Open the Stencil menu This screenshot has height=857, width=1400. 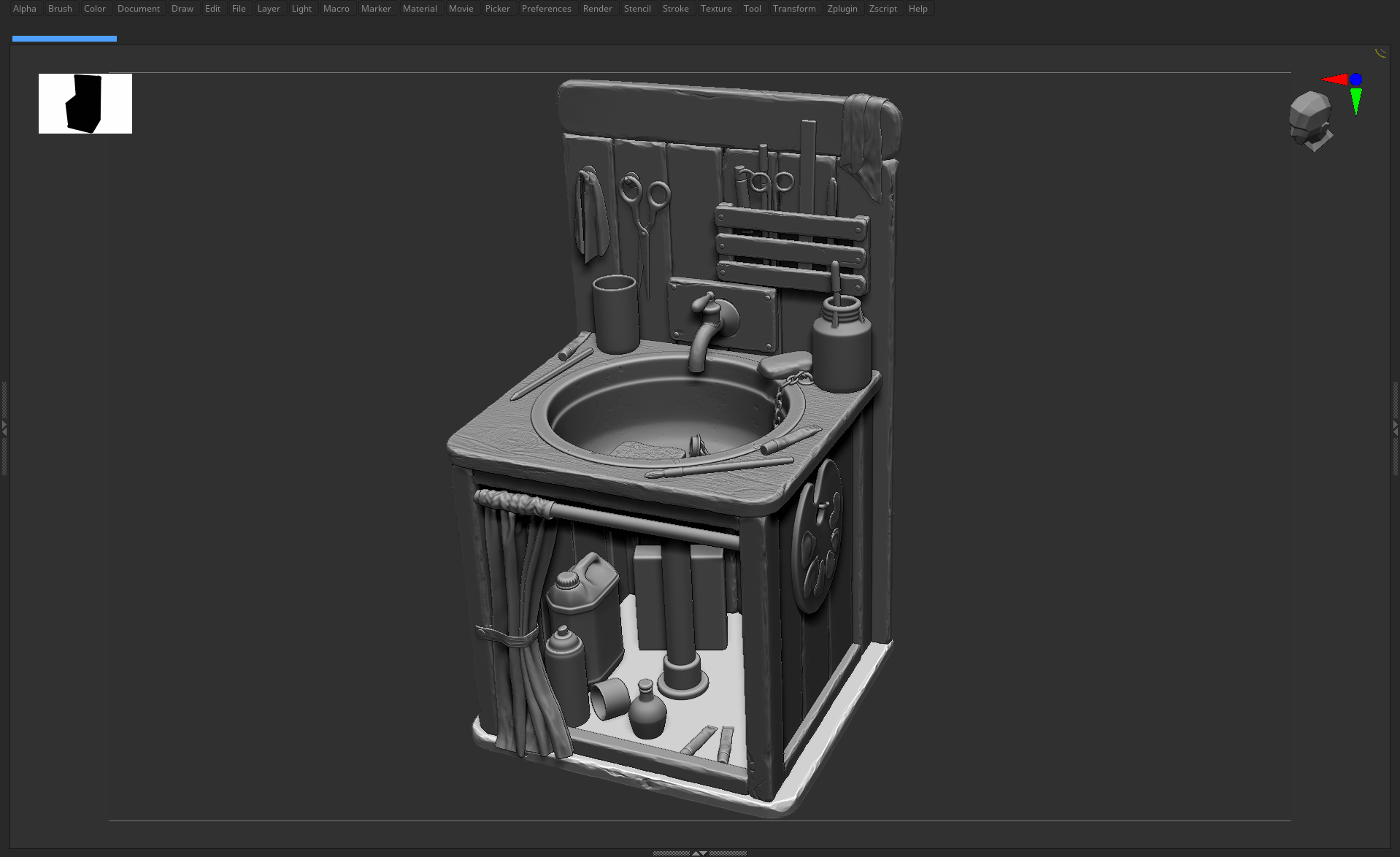(637, 8)
